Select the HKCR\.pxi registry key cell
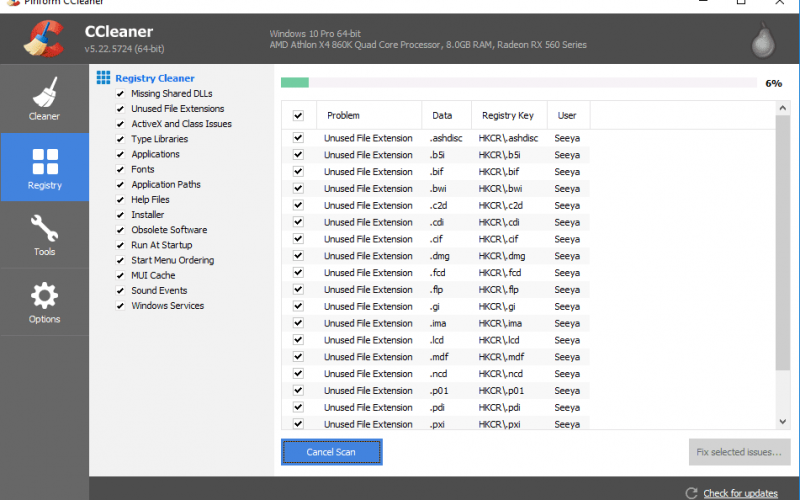 tap(499, 424)
